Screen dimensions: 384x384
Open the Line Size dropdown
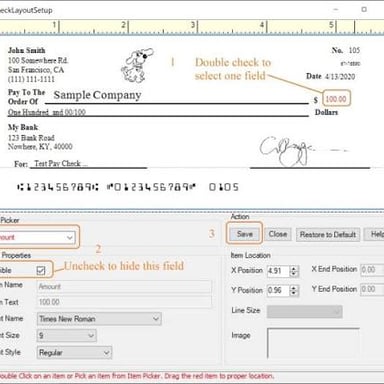(304, 311)
